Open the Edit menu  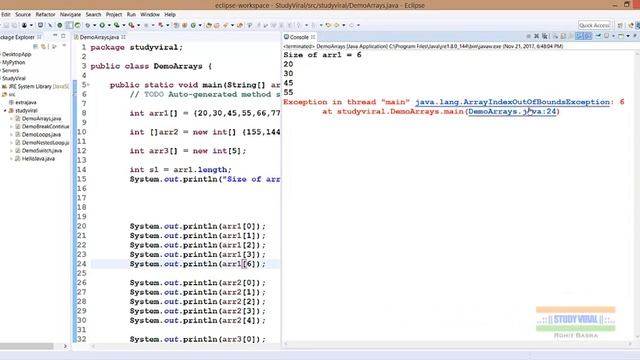click(x=6, y=14)
